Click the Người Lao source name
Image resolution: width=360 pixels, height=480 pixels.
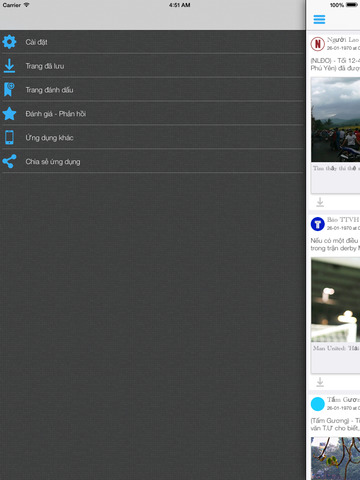pos(343,40)
